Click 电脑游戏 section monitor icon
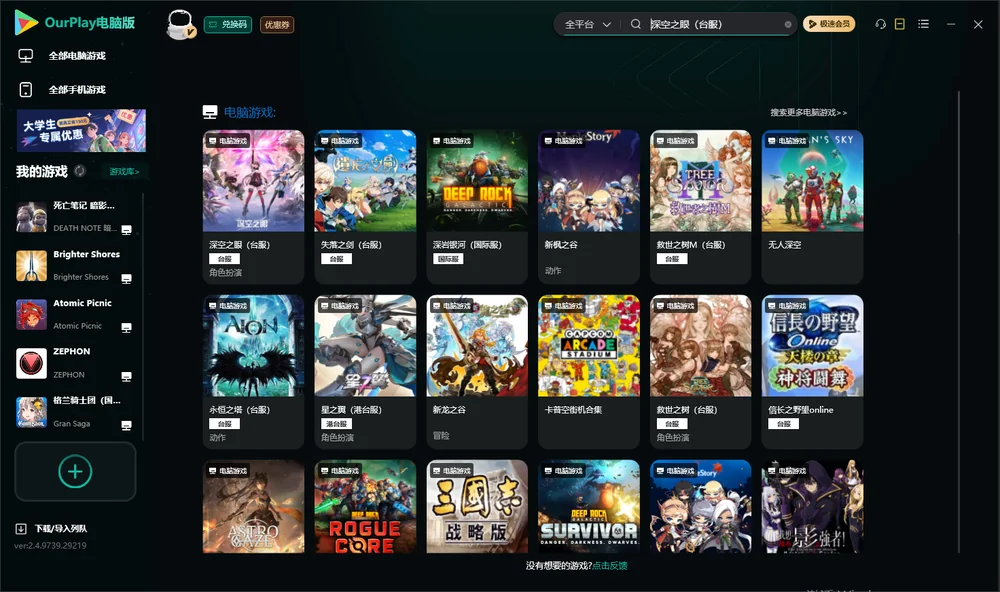Image resolution: width=1000 pixels, height=592 pixels. (210, 112)
